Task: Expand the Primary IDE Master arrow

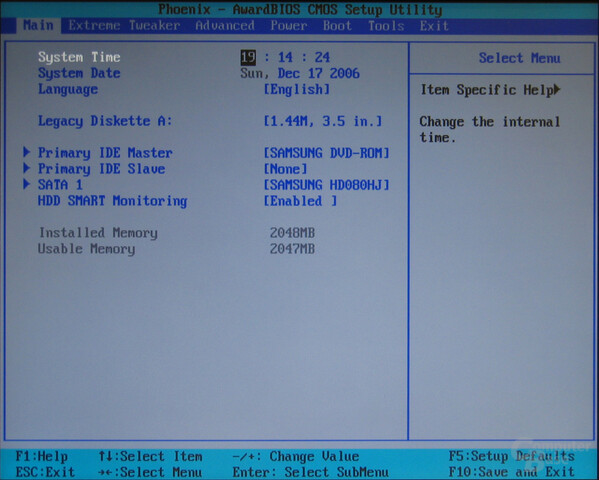Action: point(26,152)
